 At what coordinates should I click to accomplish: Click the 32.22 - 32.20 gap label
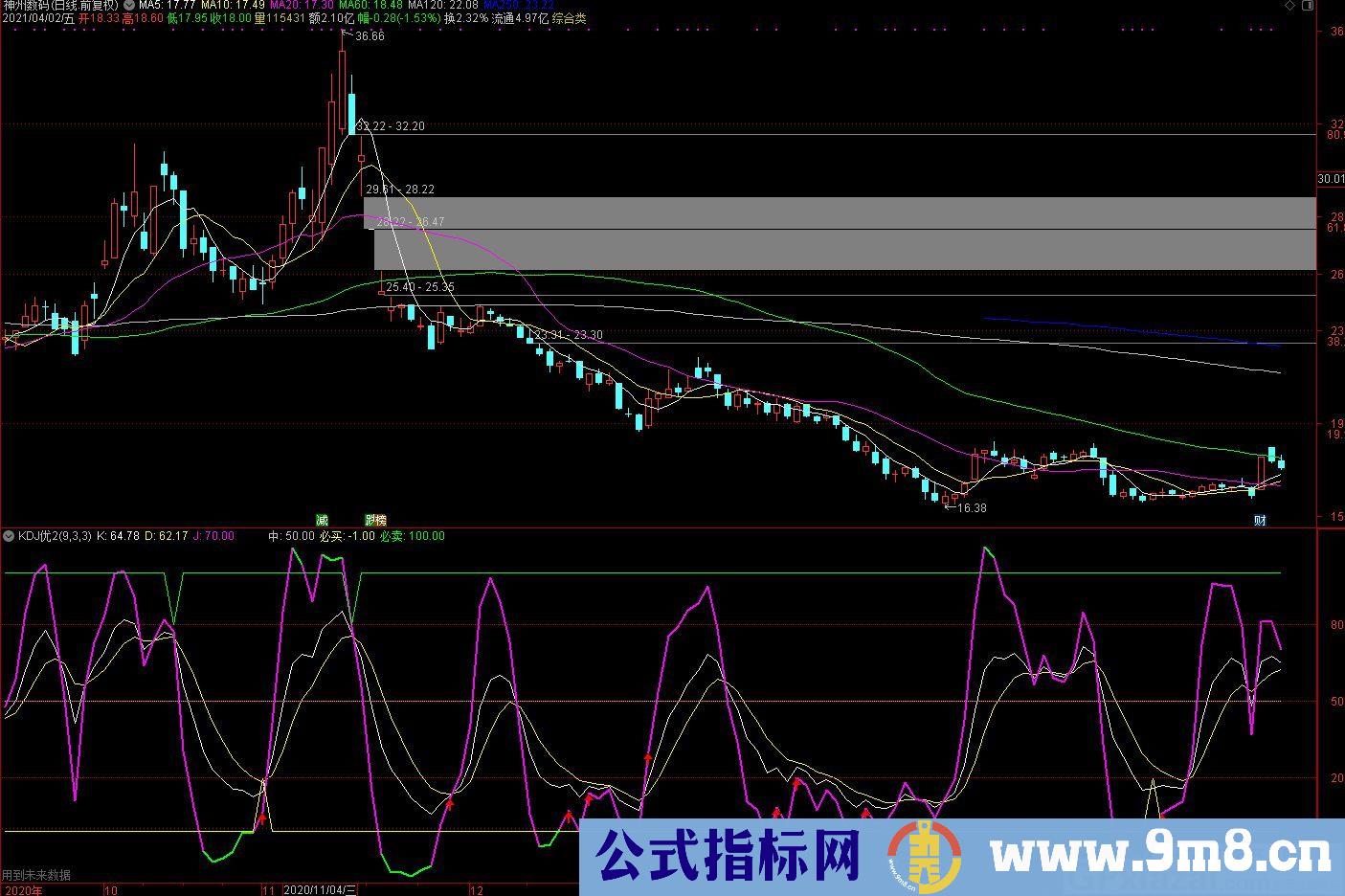(x=390, y=126)
